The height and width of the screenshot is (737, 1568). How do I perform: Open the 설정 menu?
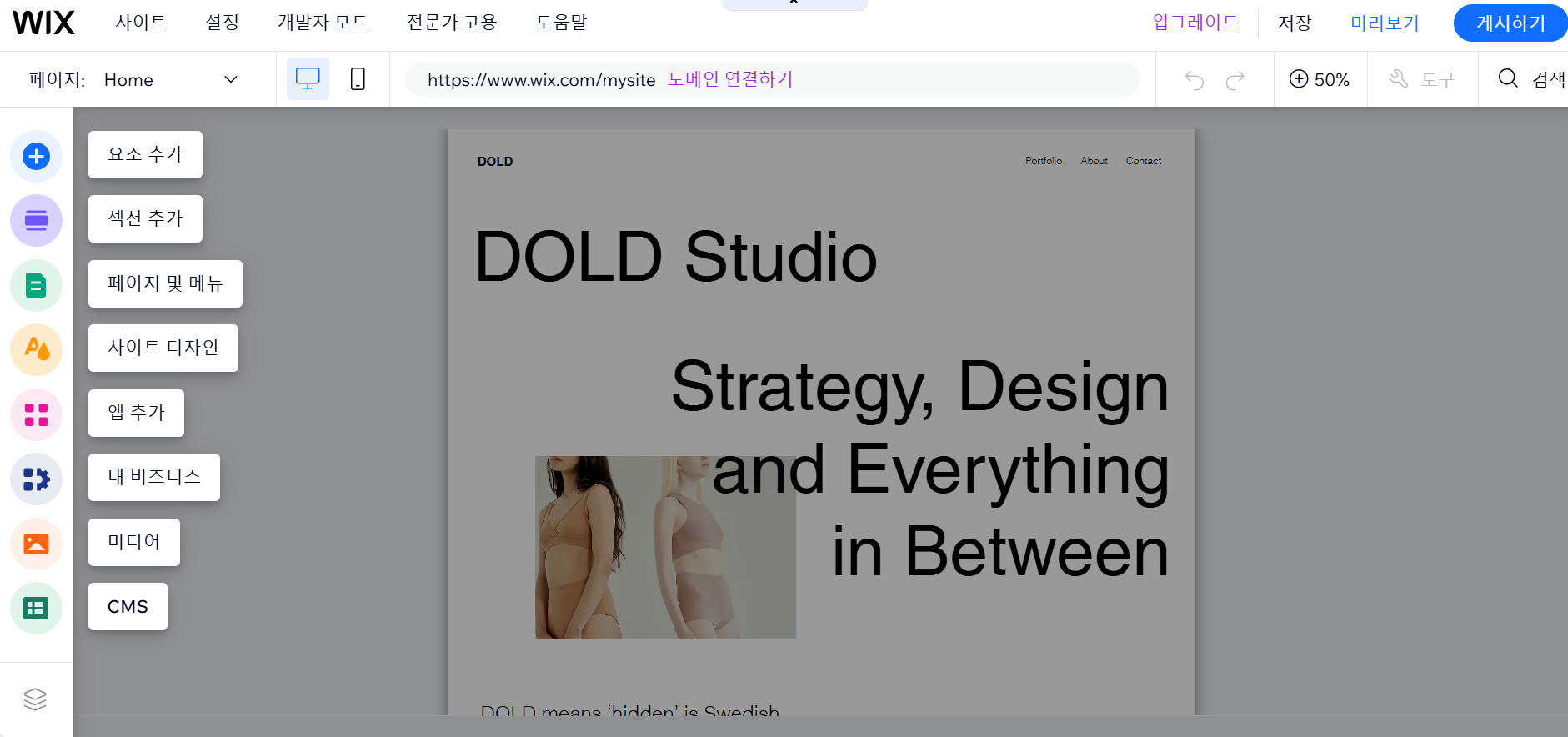tap(222, 23)
